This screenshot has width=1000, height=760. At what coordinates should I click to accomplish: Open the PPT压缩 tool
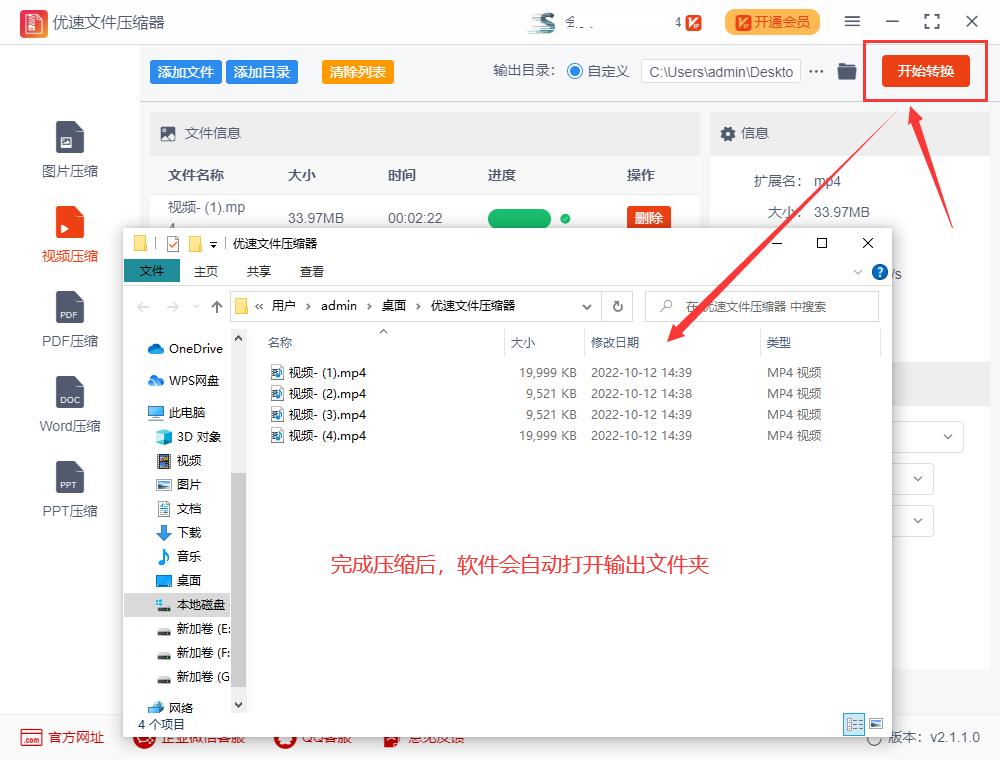click(69, 488)
